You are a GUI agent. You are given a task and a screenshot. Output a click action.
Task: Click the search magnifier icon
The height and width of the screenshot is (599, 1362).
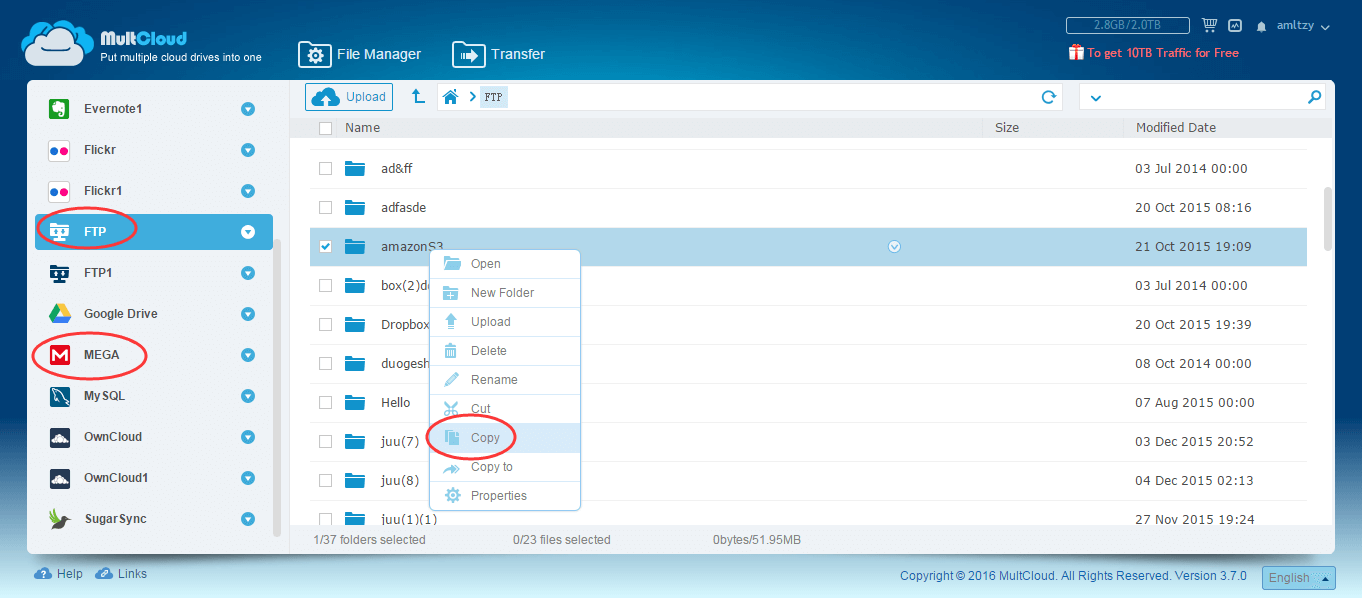coord(1314,97)
